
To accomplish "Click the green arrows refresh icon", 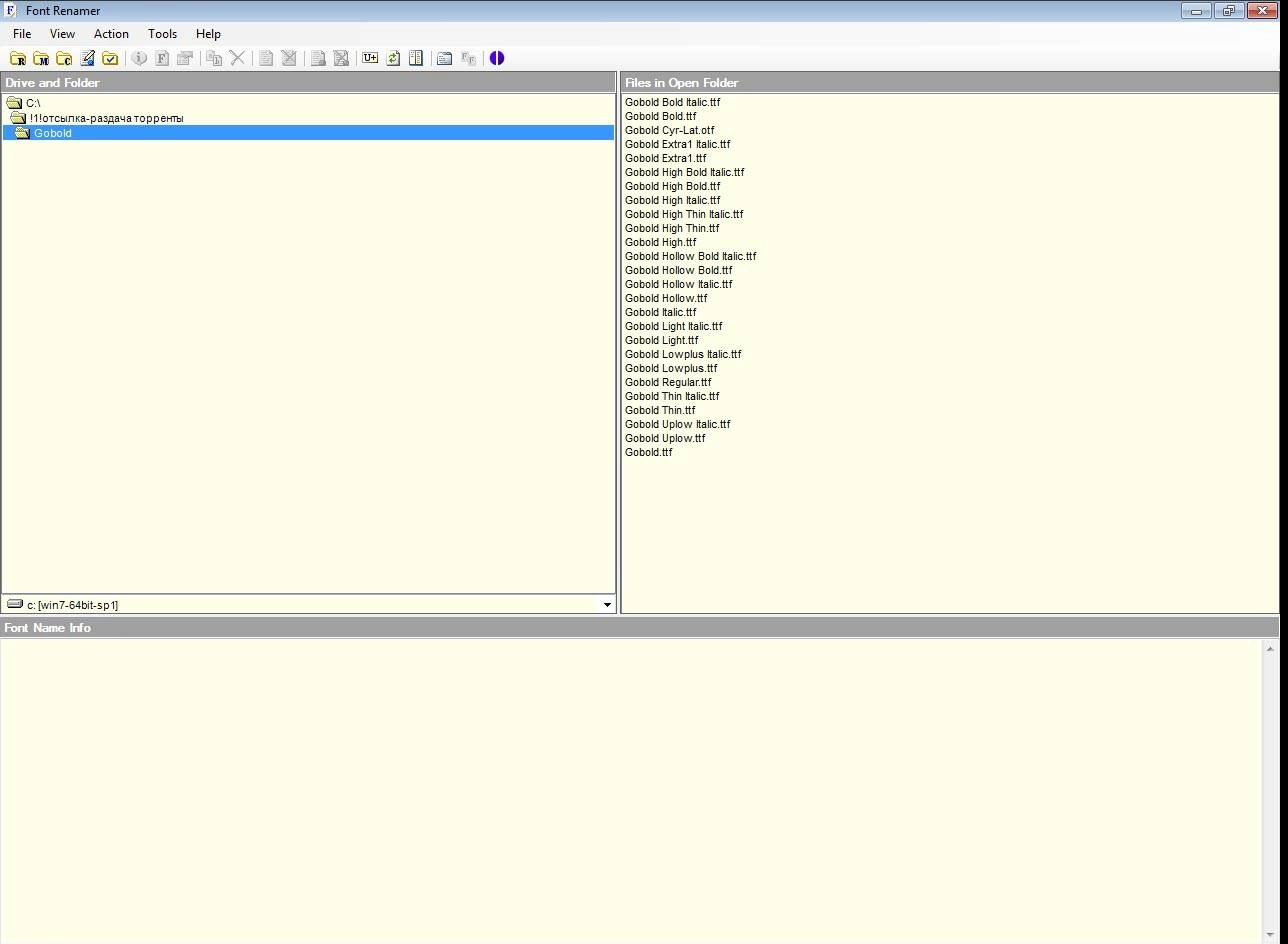I will [x=393, y=58].
